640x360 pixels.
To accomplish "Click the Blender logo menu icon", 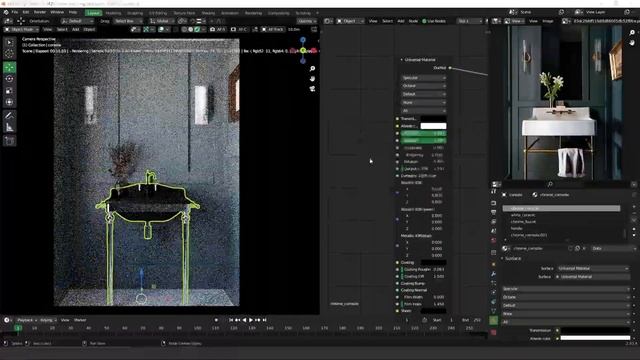I will [x=6, y=12].
